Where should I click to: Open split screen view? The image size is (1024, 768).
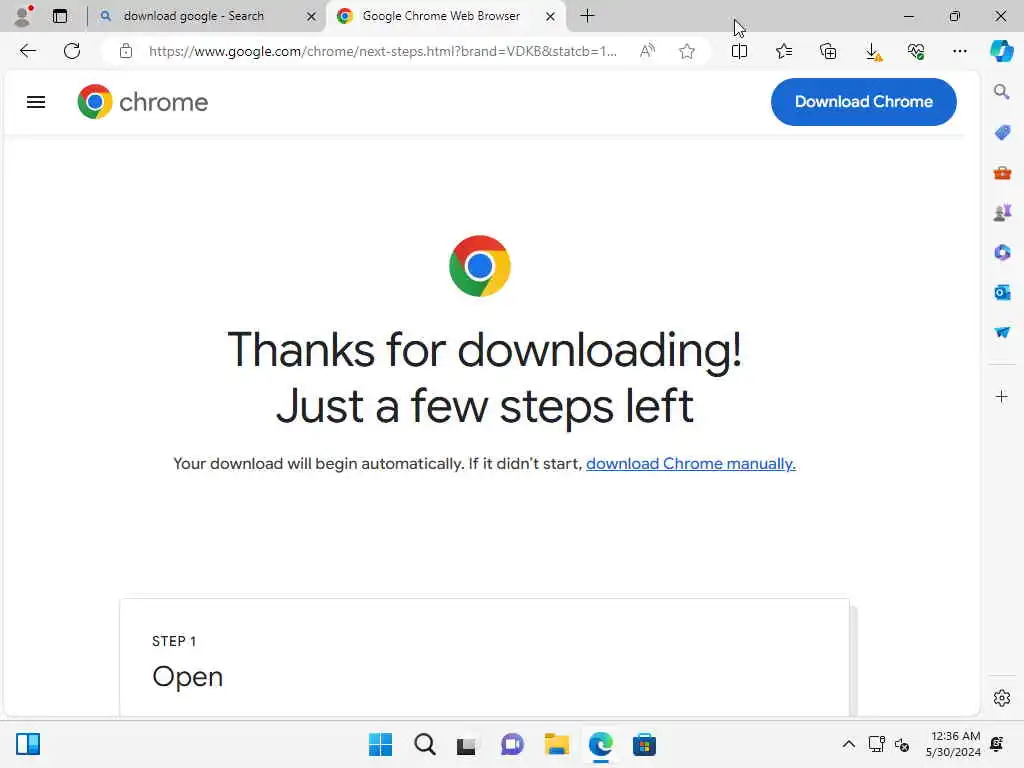point(739,51)
